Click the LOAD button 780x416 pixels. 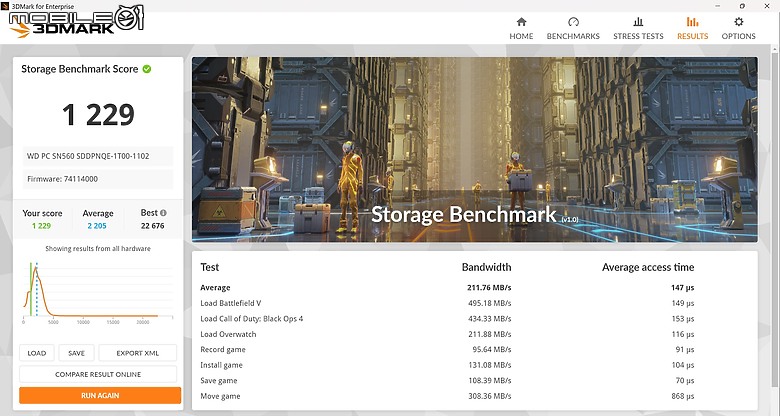click(37, 353)
